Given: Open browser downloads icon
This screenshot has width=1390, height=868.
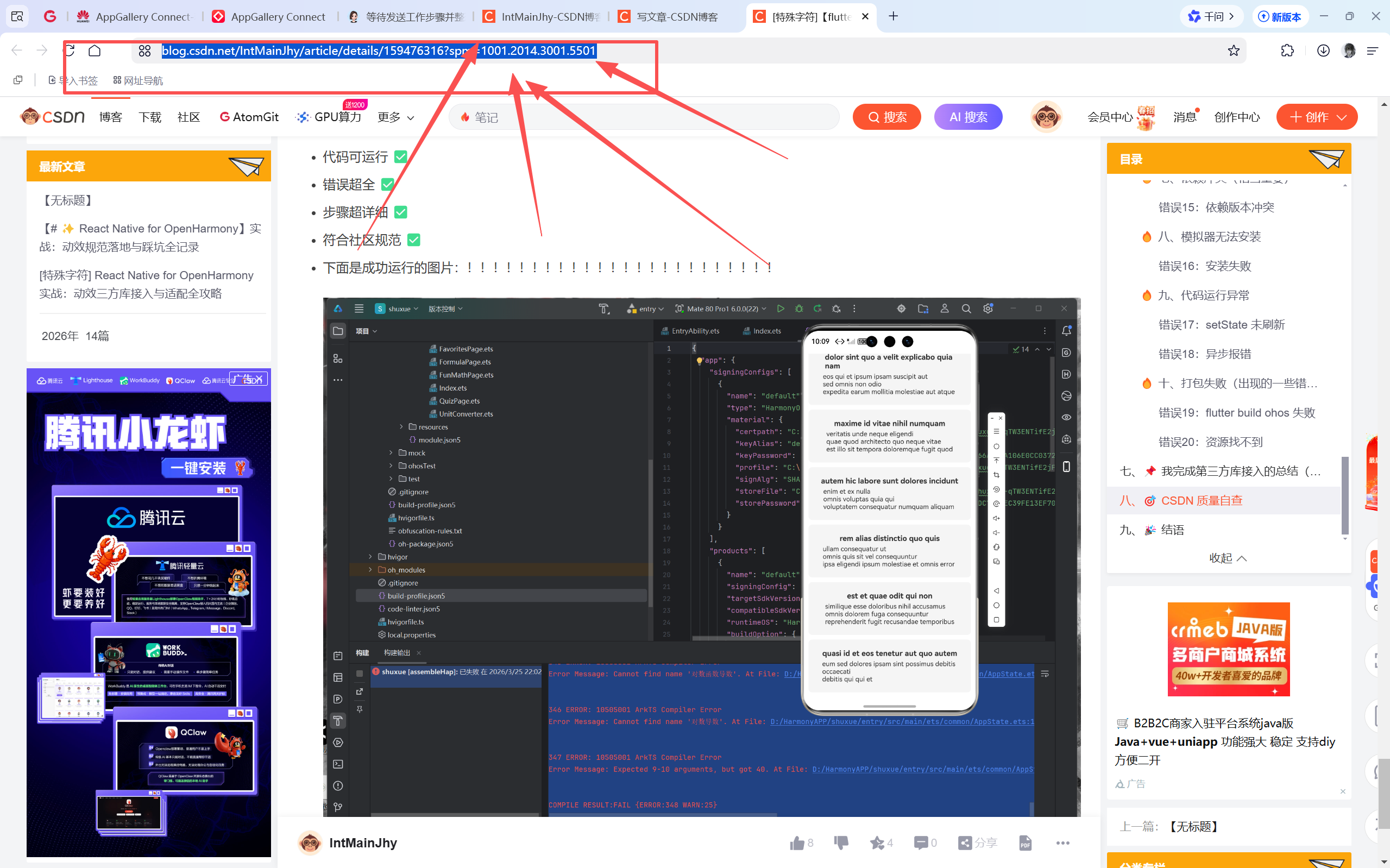Looking at the screenshot, I should click(1323, 51).
